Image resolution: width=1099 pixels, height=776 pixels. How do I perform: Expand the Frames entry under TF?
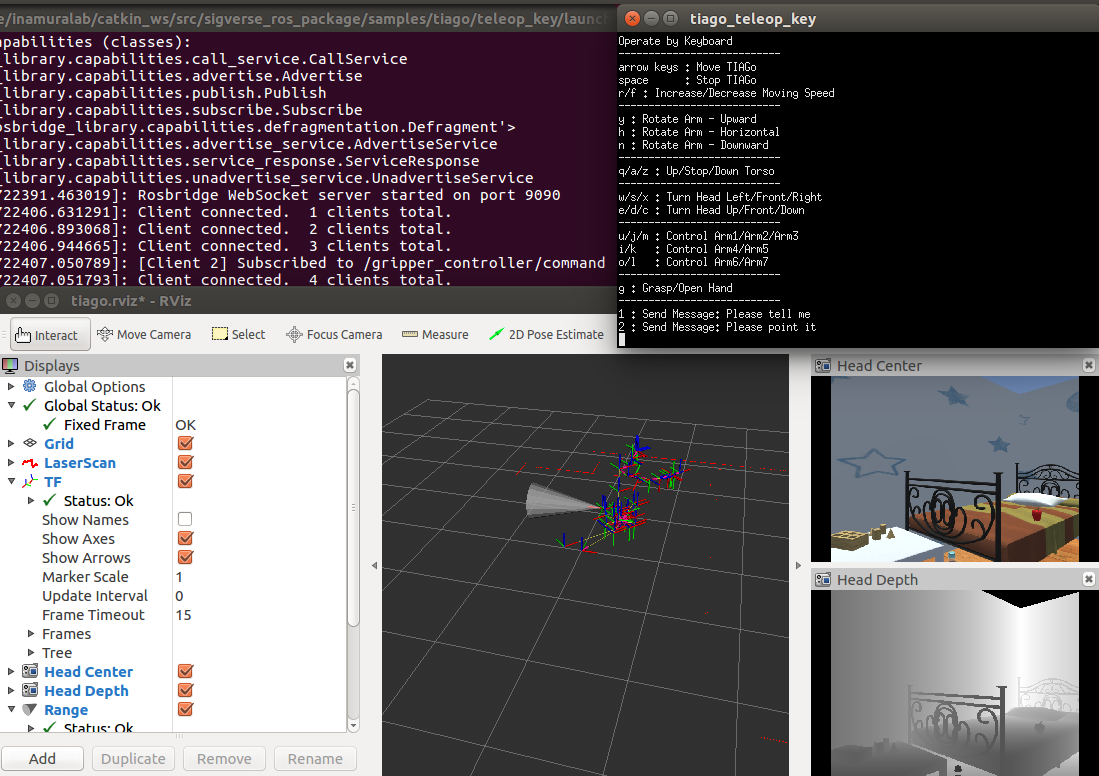click(32, 634)
